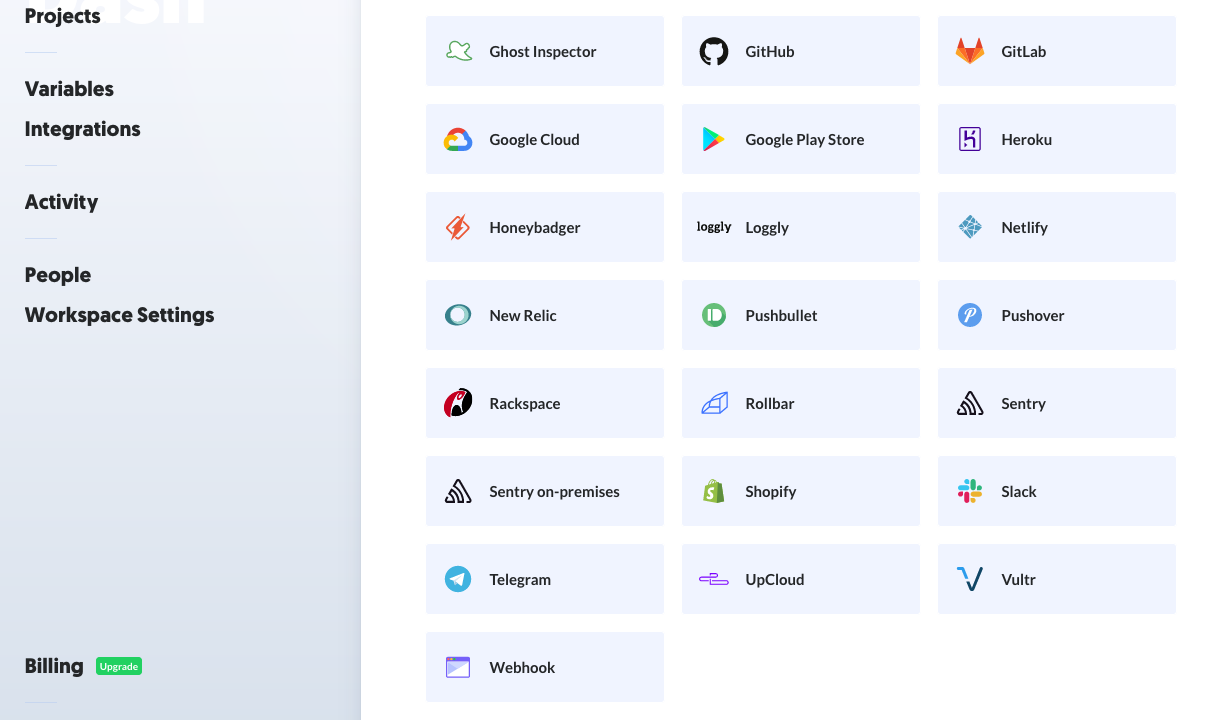Select the Honeybadger label
The image size is (1220, 720).
535,228
